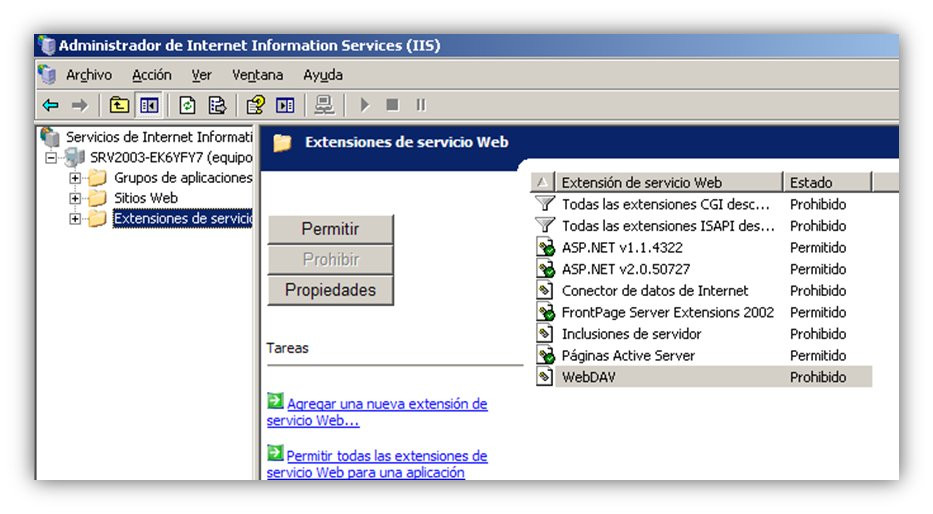Open the Ventana menu
This screenshot has width=933, height=514.
(257, 75)
